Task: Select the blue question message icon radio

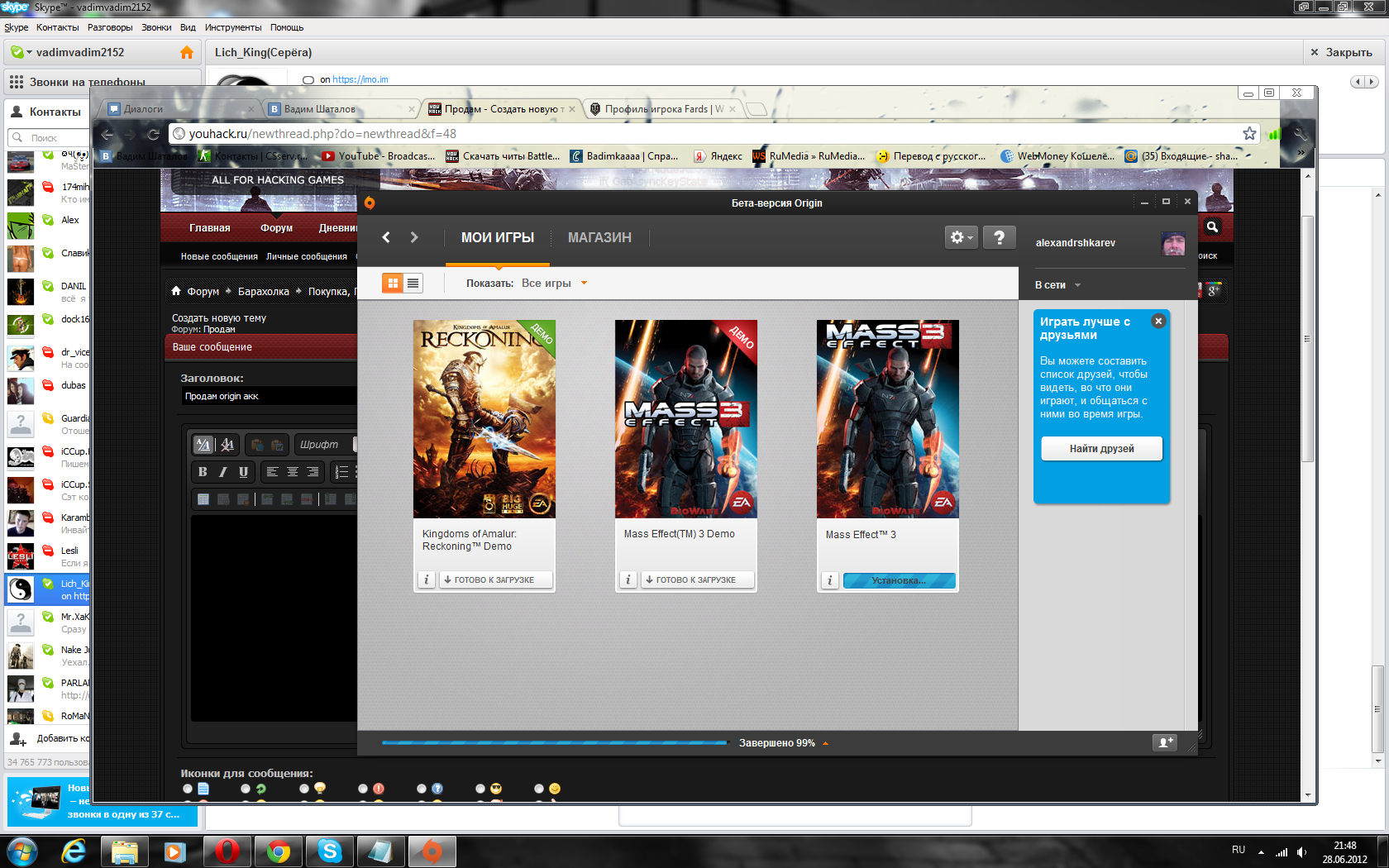Action: click(422, 789)
